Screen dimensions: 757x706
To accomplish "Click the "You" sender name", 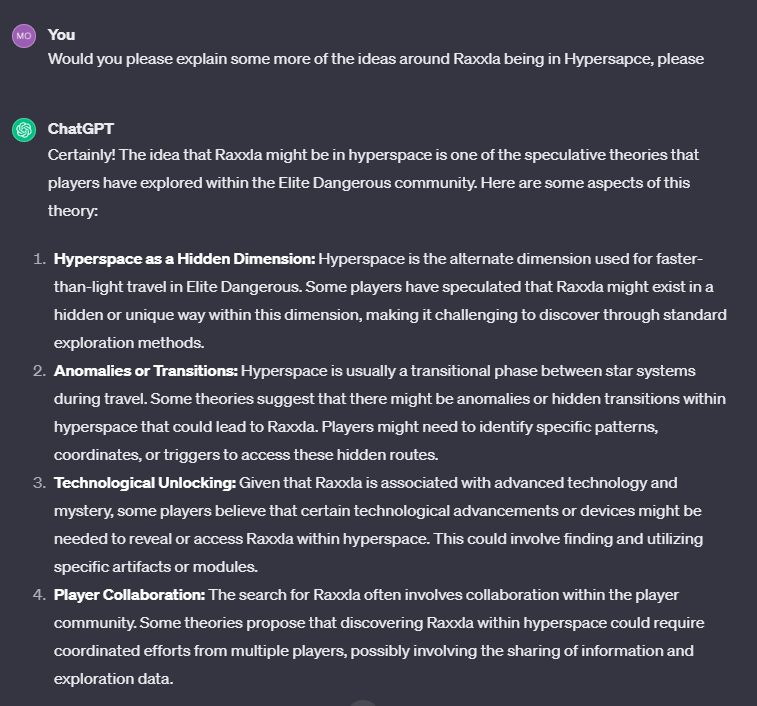I will 61,35.
